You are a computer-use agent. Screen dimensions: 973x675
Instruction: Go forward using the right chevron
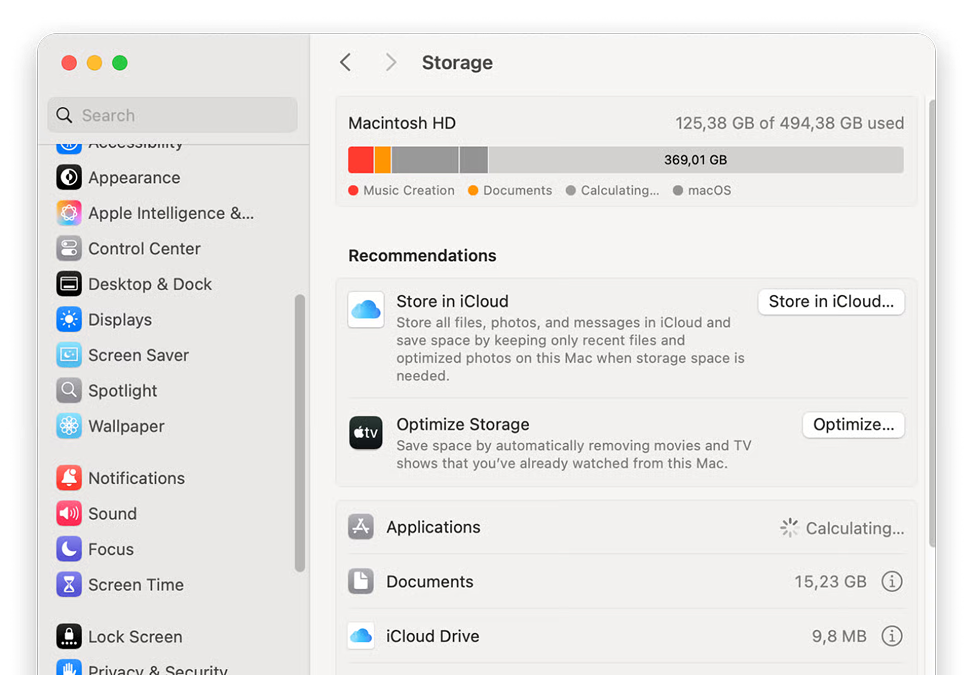pos(391,63)
